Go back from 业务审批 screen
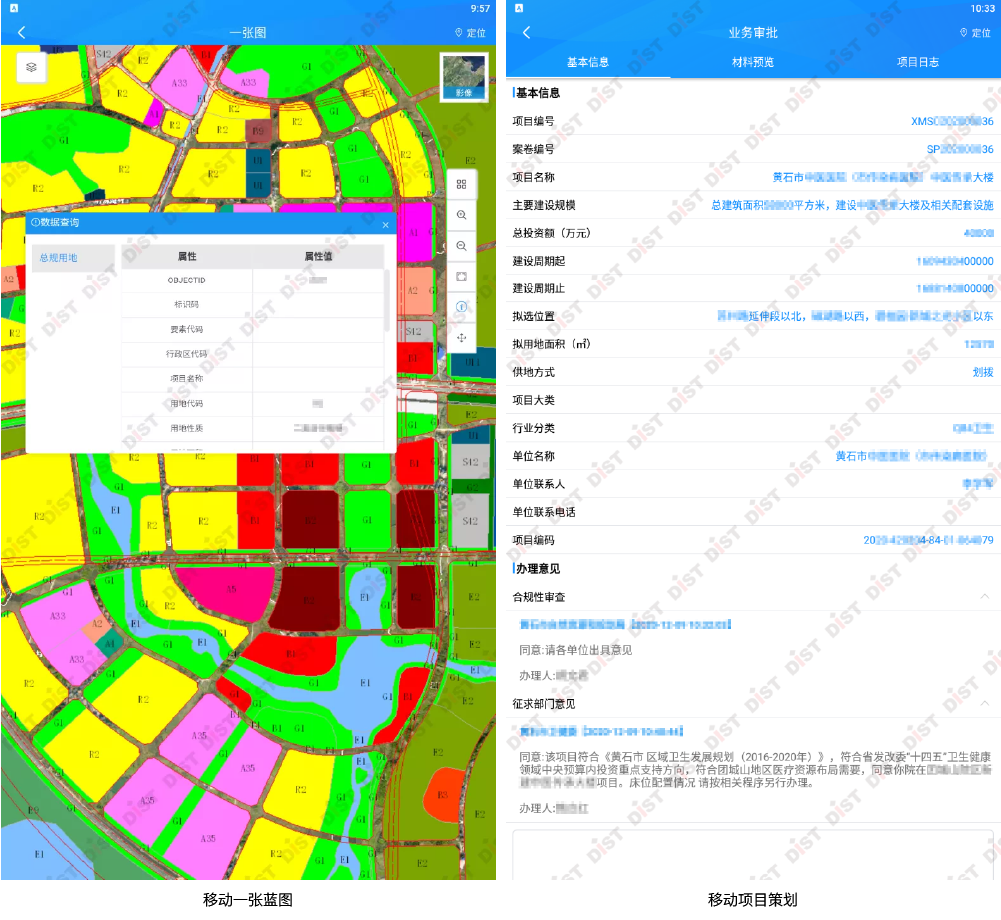 tap(527, 33)
